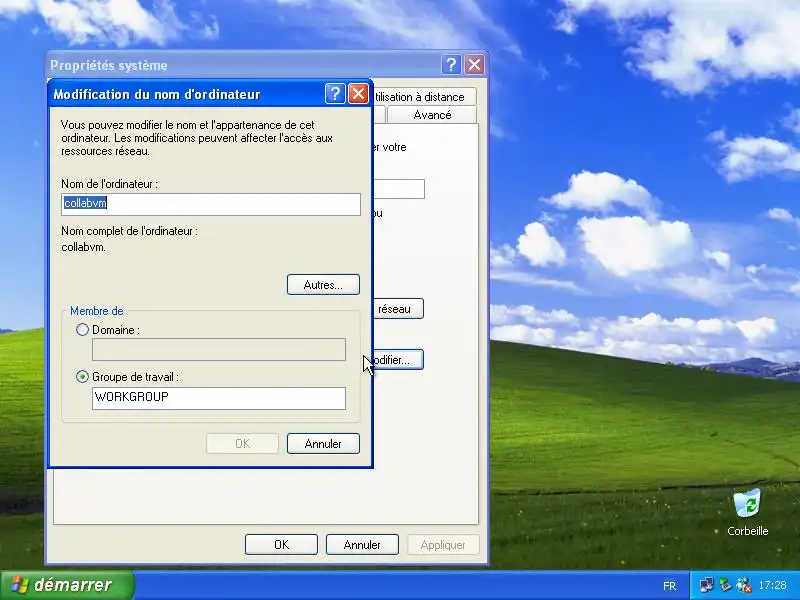Click the disabled Domaine text field

click(219, 349)
